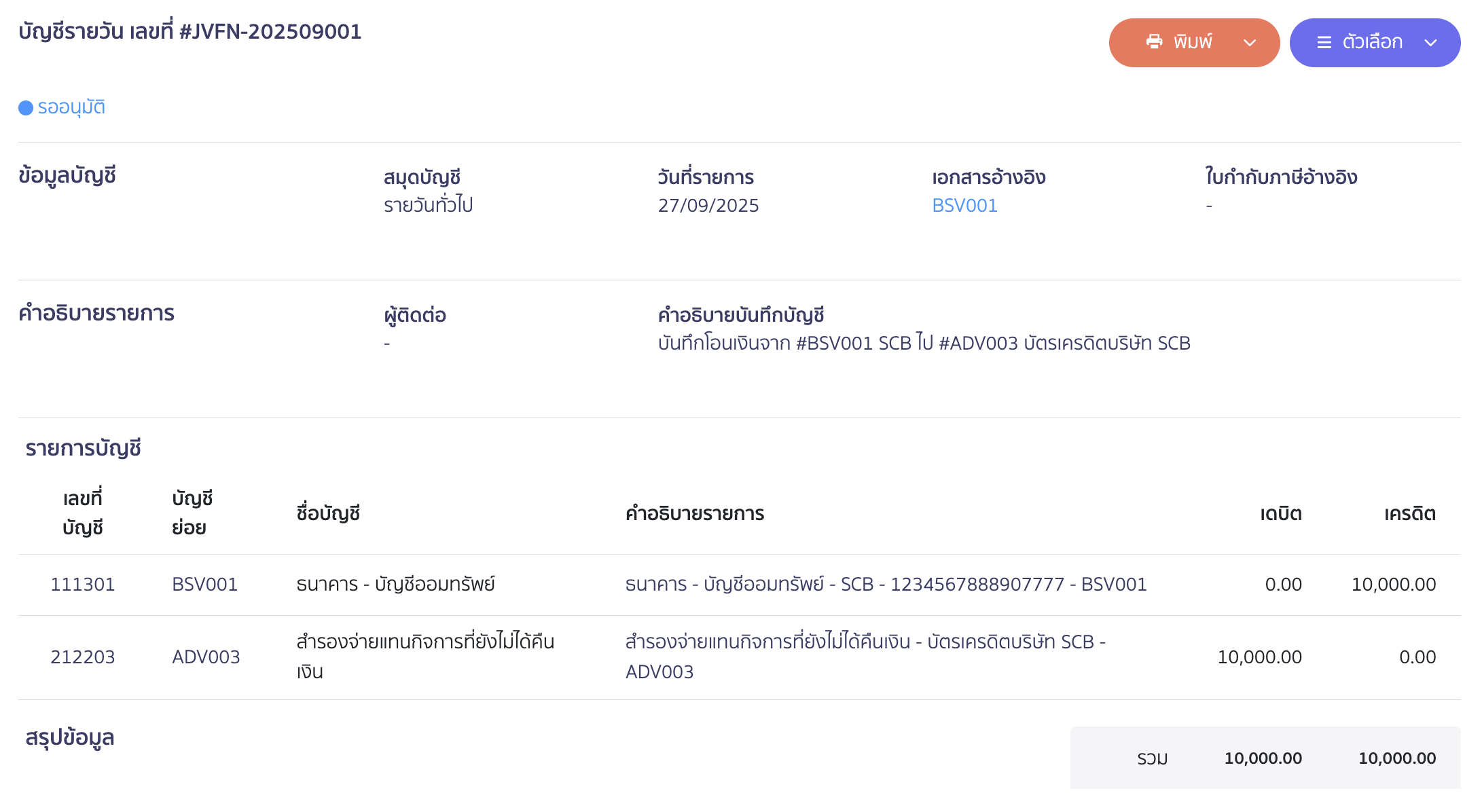Click the ชื่อบัญชี column header
Screen dimensions: 1482x812
click(x=328, y=513)
